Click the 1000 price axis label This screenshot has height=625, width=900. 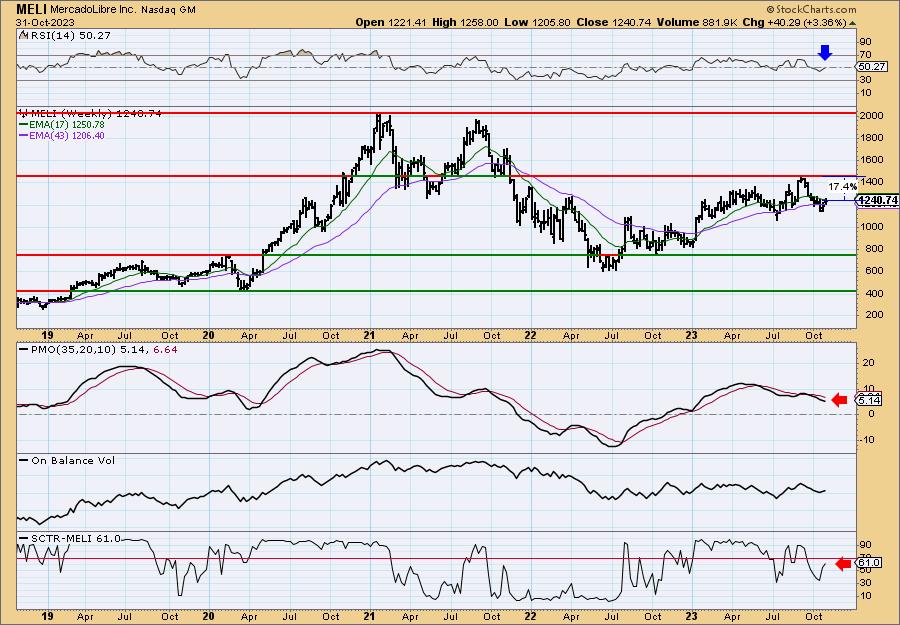871,227
